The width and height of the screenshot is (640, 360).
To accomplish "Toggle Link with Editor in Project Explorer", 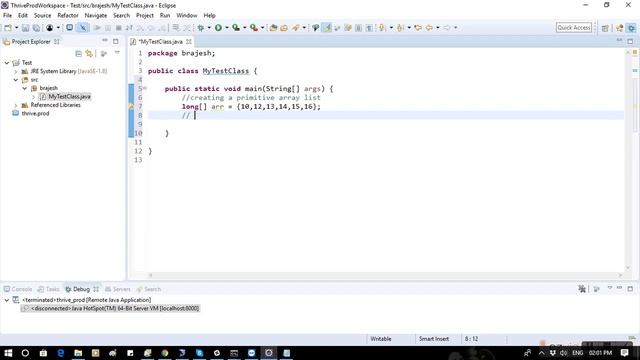I will 89,53.
